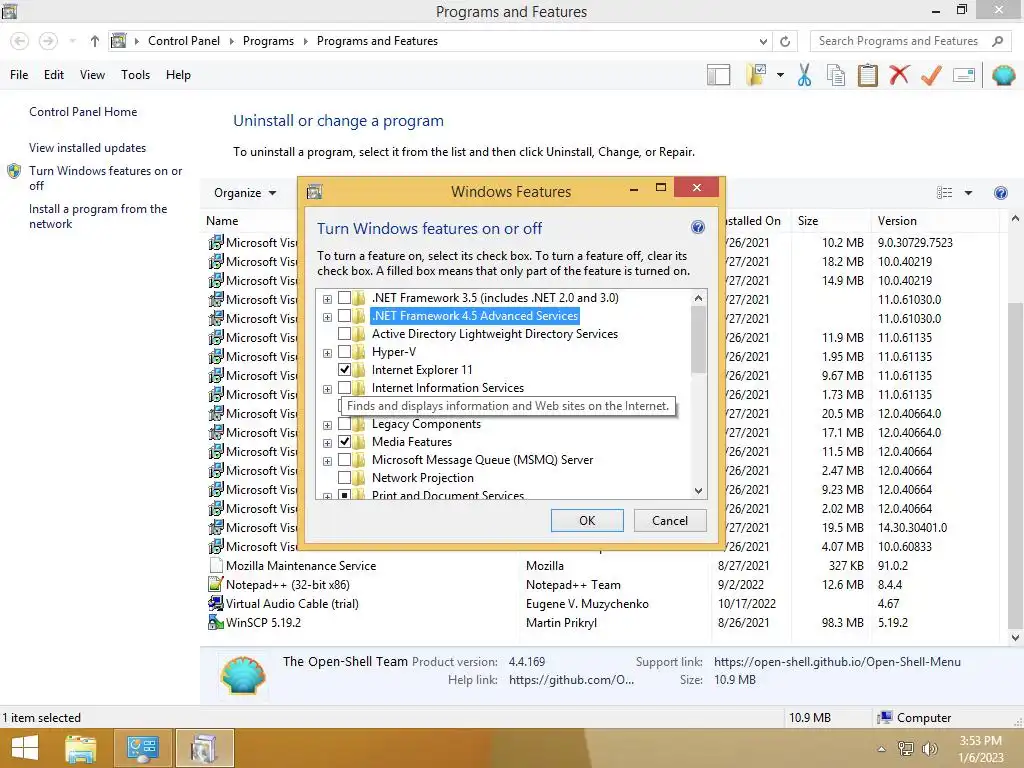Screen dimensions: 1024x768
Task: Click the red X Delete toolbar icon
Action: tap(899, 74)
